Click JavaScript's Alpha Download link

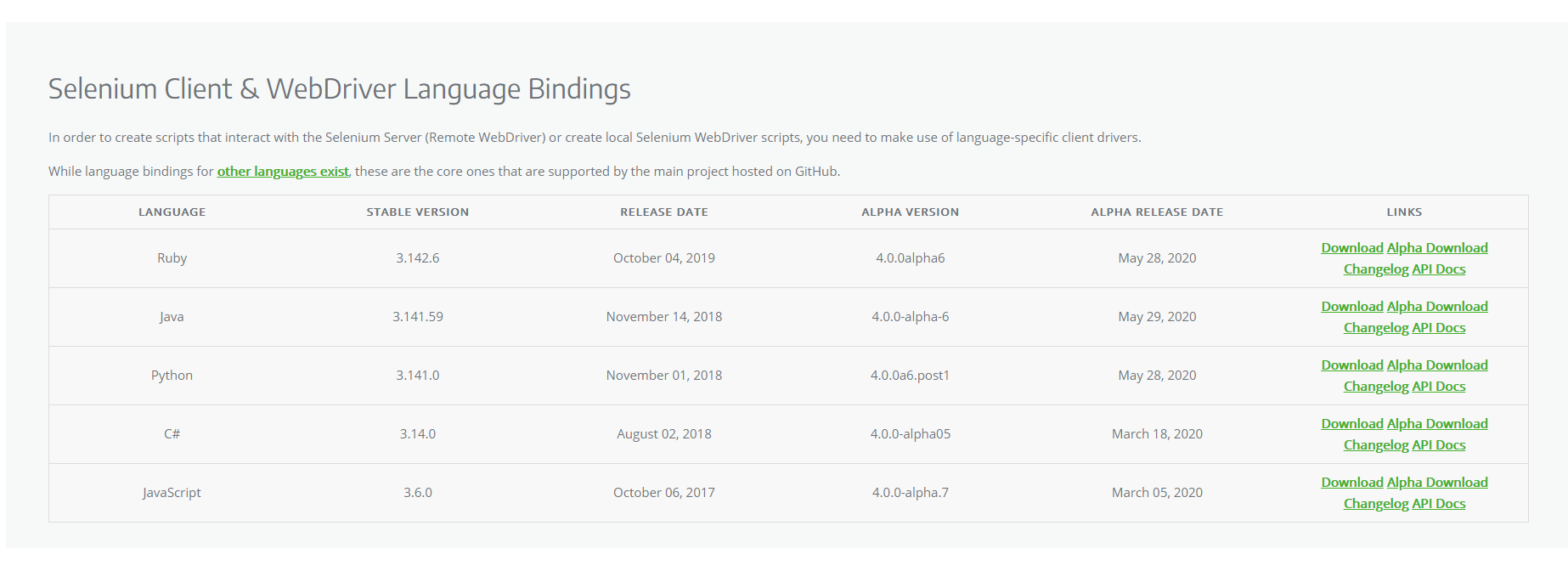pos(1437,483)
